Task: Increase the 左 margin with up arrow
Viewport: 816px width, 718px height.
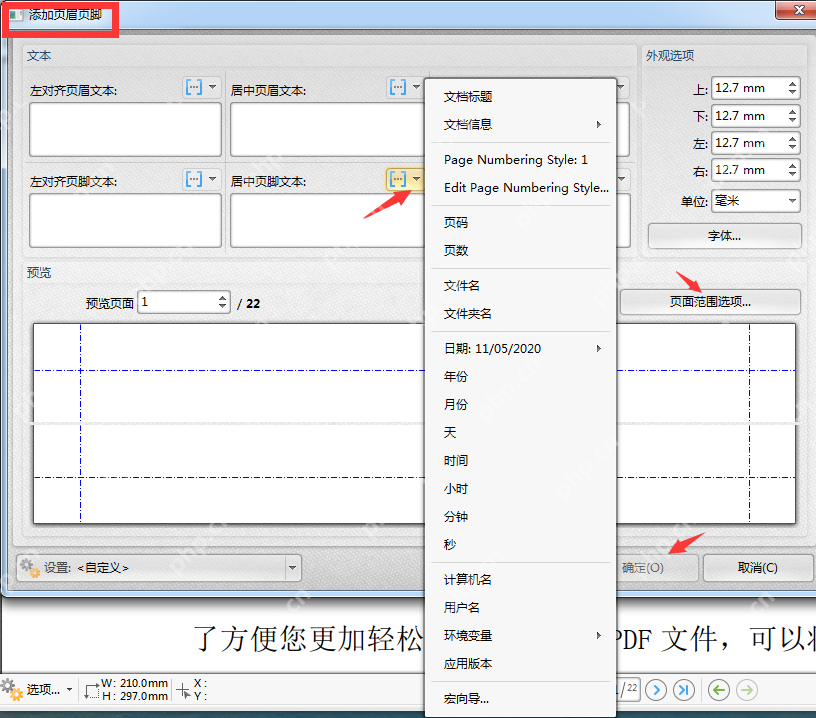Action: coord(792,138)
